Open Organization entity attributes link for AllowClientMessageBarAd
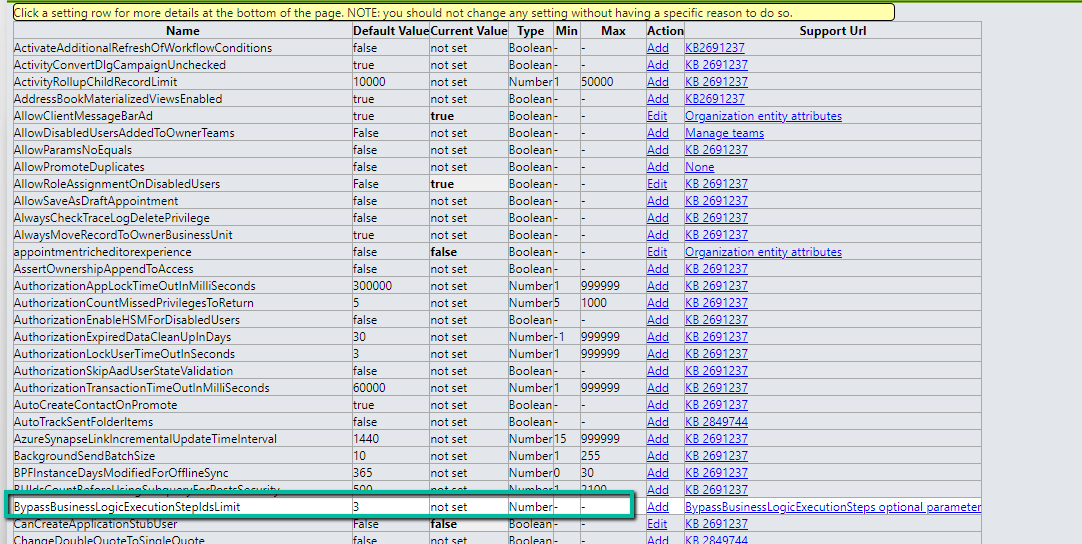 (x=763, y=116)
